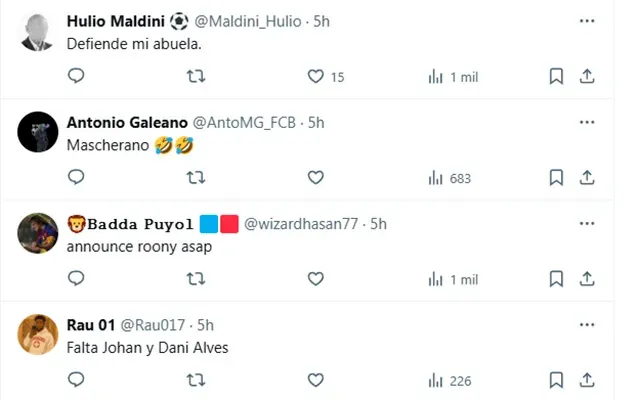Bookmark Hulio Maldini's tweet
The image size is (640, 400).
click(557, 76)
